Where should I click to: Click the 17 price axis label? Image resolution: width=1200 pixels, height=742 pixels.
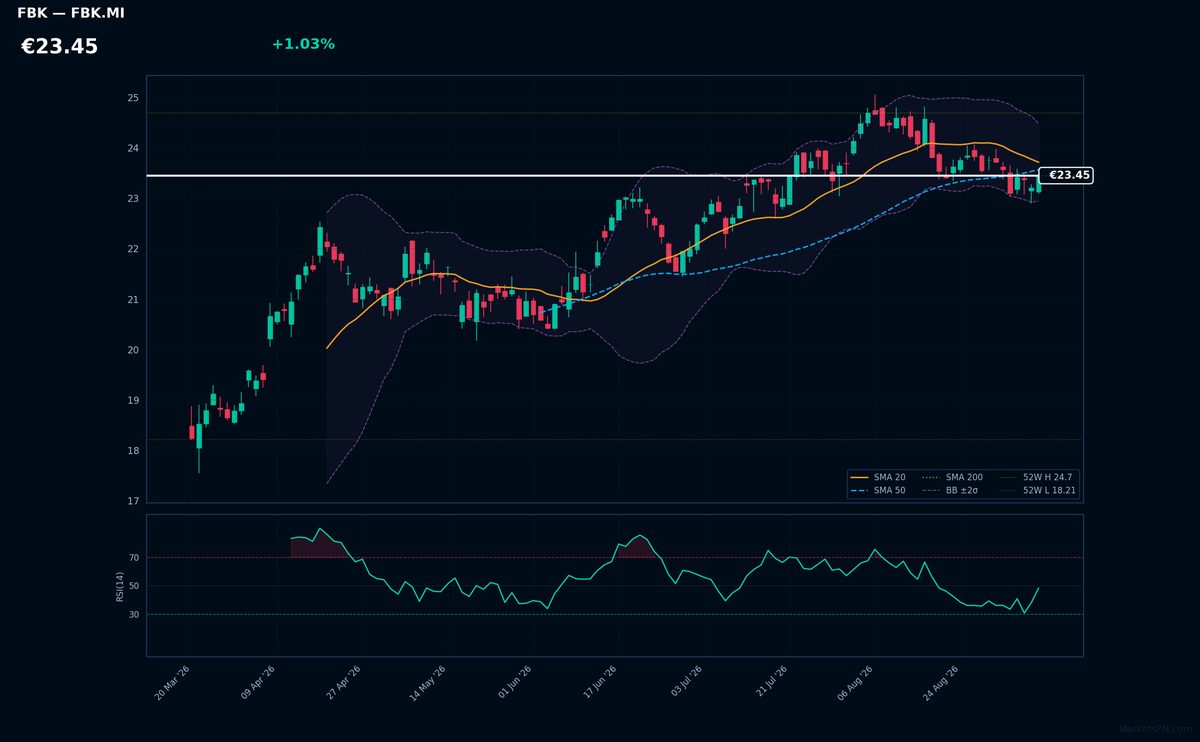(x=133, y=501)
